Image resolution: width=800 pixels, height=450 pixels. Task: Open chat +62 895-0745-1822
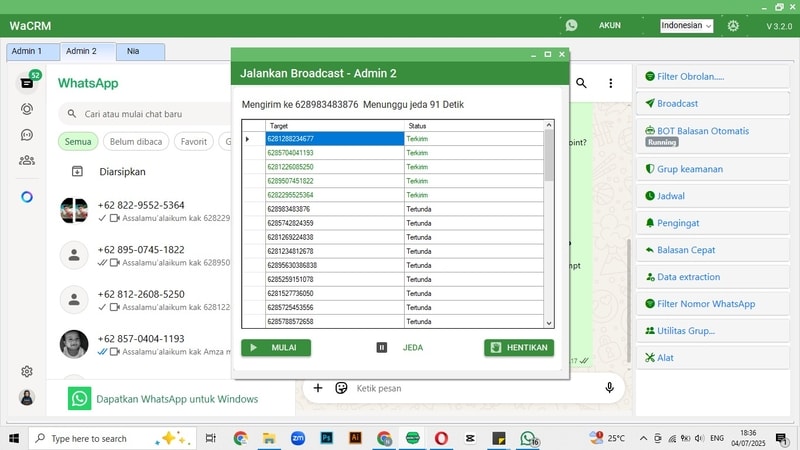pos(141,255)
